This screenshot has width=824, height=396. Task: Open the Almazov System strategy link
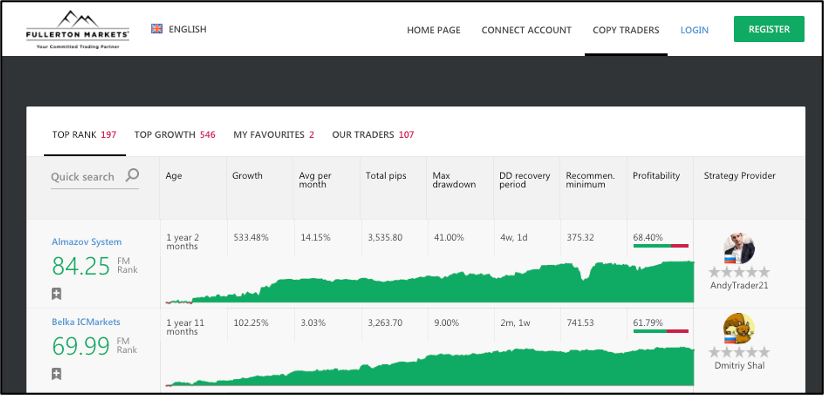[x=87, y=242]
